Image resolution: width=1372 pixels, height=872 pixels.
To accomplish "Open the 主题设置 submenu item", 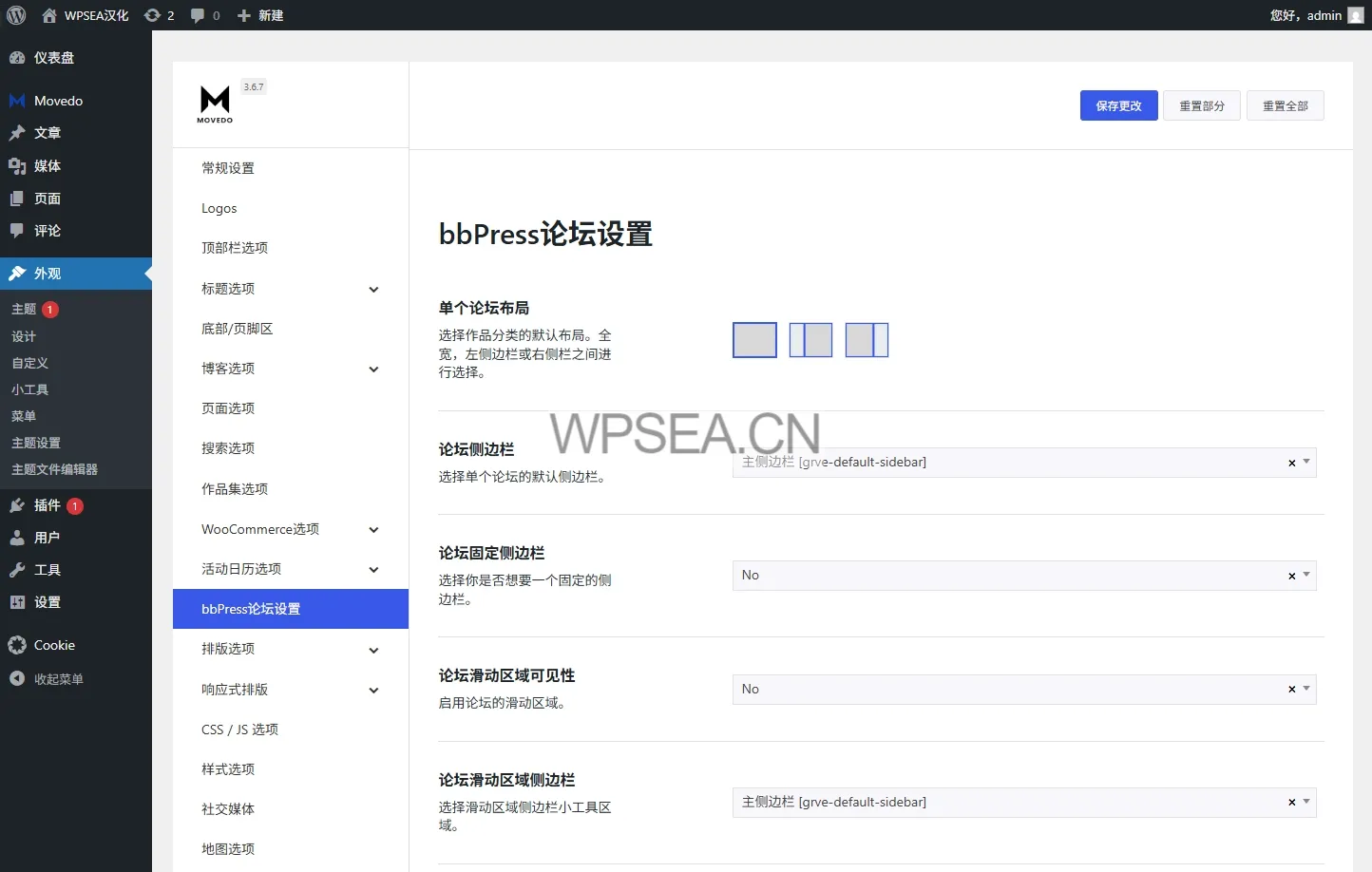I will (x=36, y=443).
